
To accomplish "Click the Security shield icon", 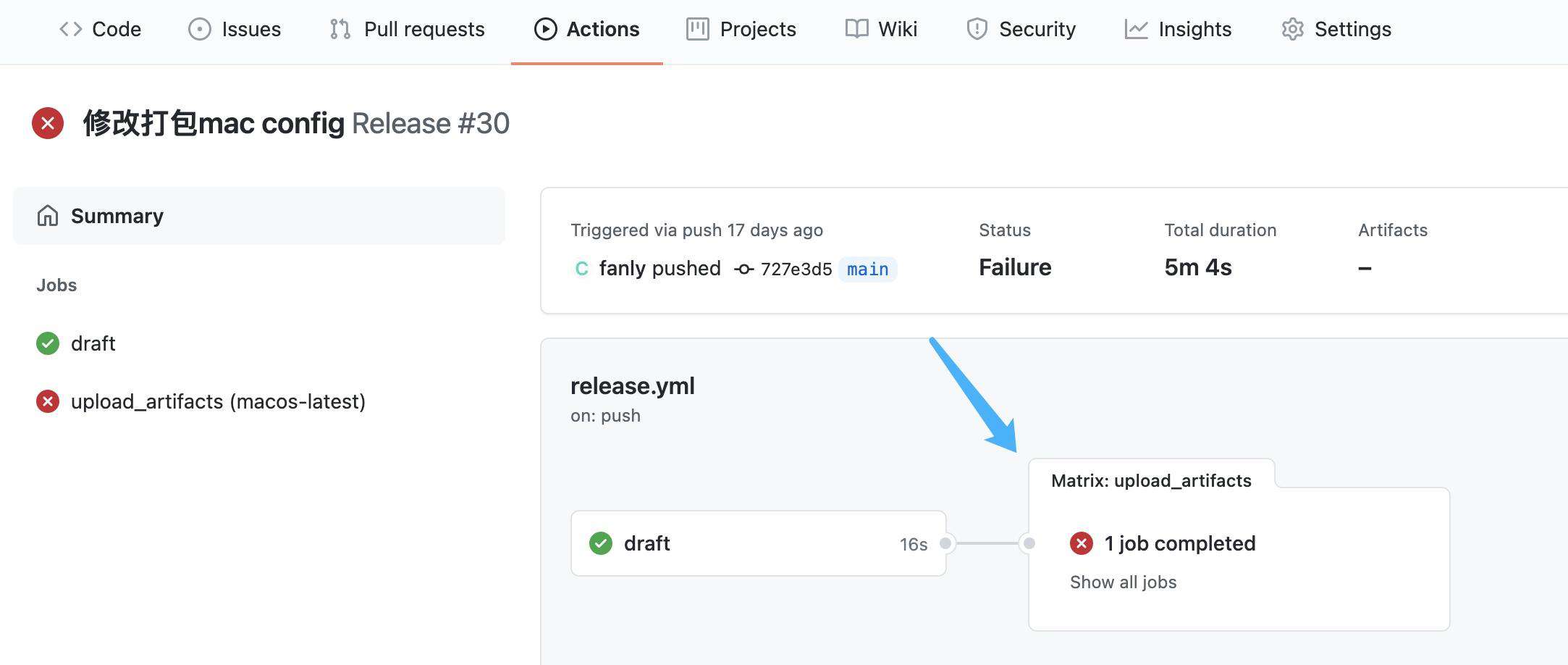I will pos(977,29).
